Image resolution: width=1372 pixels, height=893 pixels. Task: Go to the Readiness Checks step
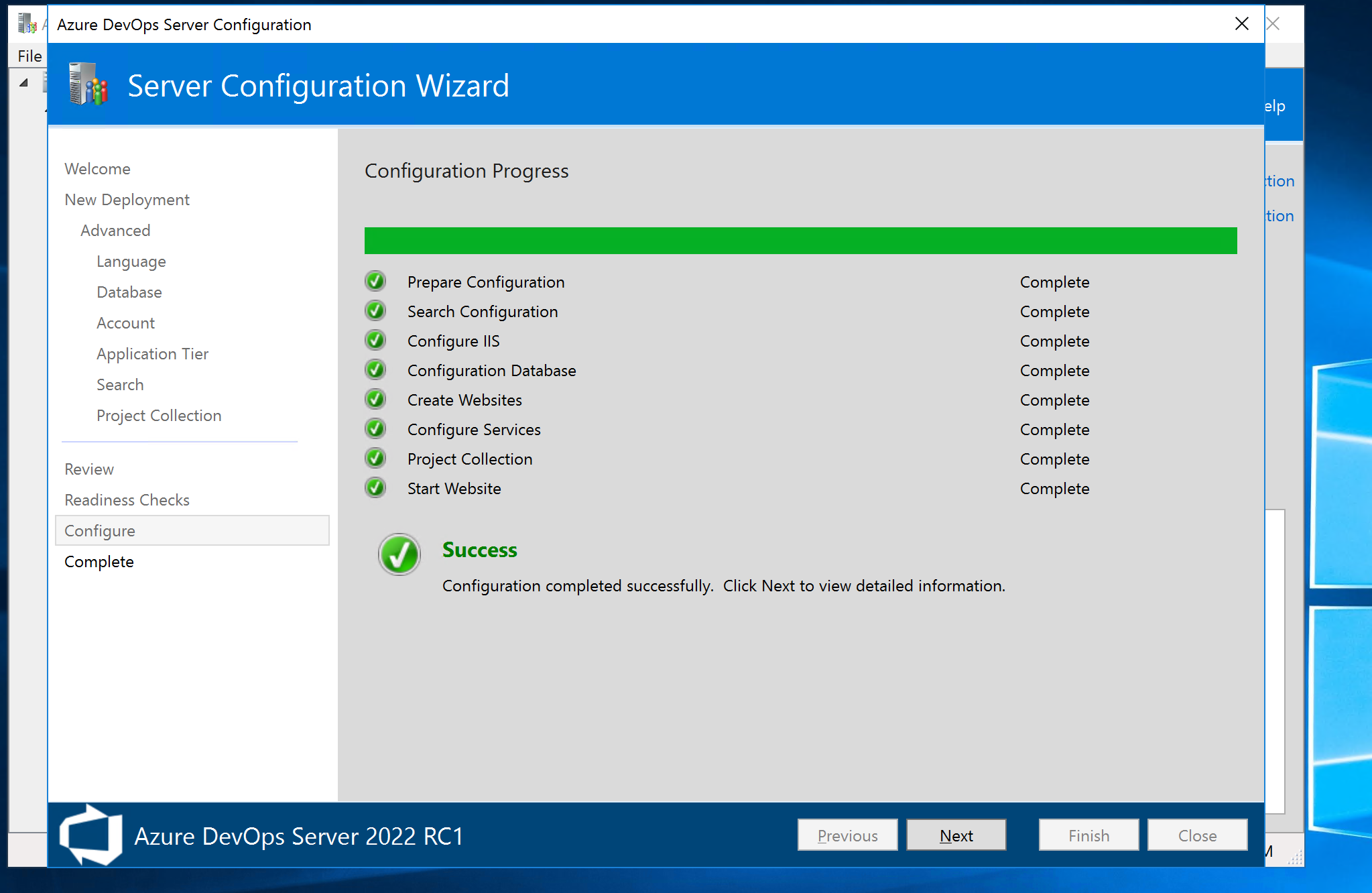tap(127, 500)
